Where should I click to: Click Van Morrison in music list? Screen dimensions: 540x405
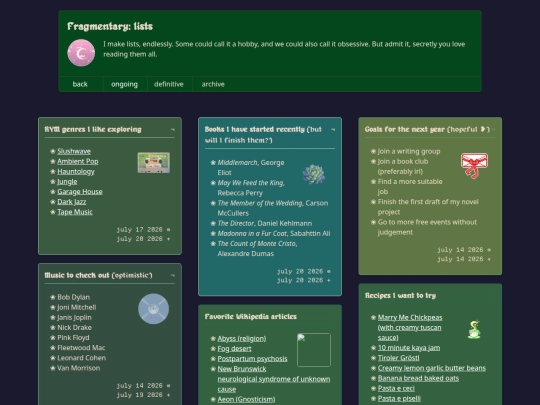click(x=79, y=368)
